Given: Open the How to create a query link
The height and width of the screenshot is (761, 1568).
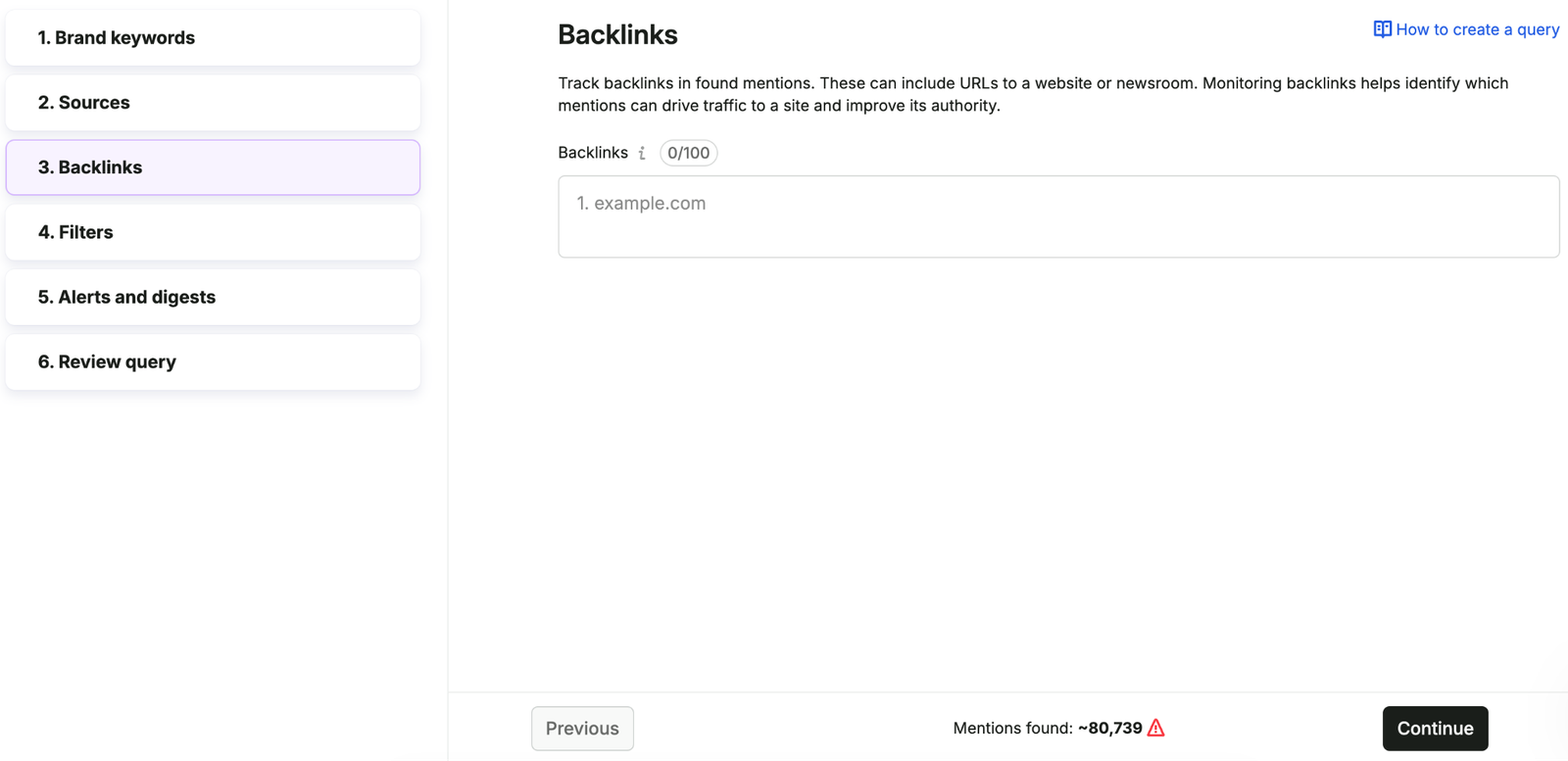Looking at the screenshot, I should [x=1477, y=29].
